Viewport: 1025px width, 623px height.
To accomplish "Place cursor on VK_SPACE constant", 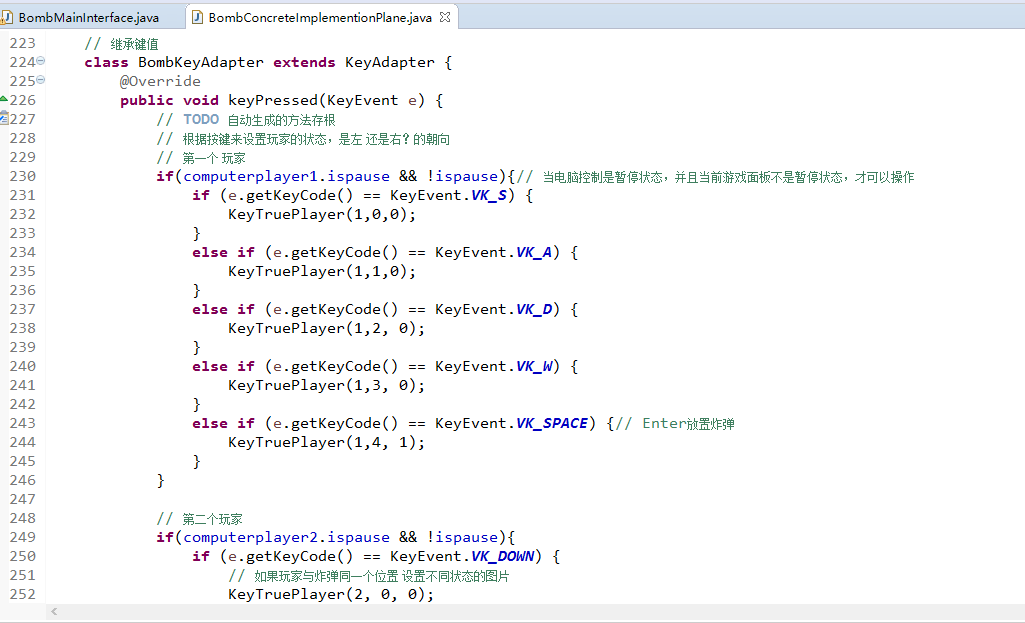I will point(552,424).
